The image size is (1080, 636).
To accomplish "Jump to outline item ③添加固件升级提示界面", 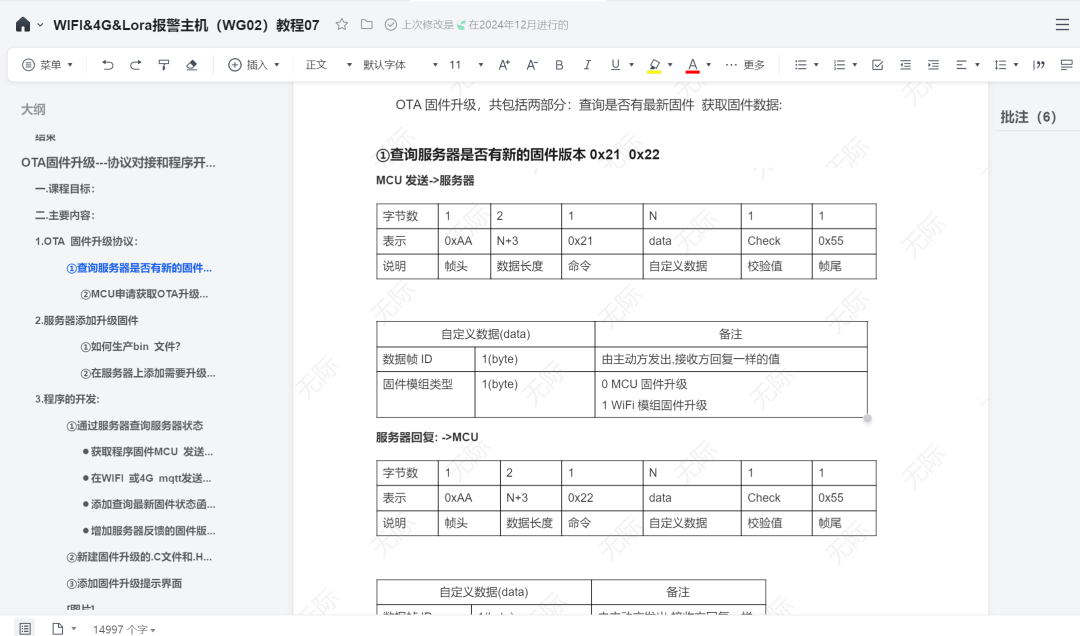I will (124, 584).
